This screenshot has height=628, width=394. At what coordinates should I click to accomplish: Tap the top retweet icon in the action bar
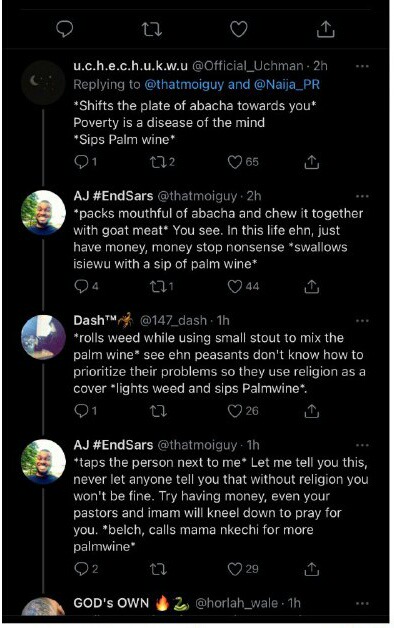point(152,29)
